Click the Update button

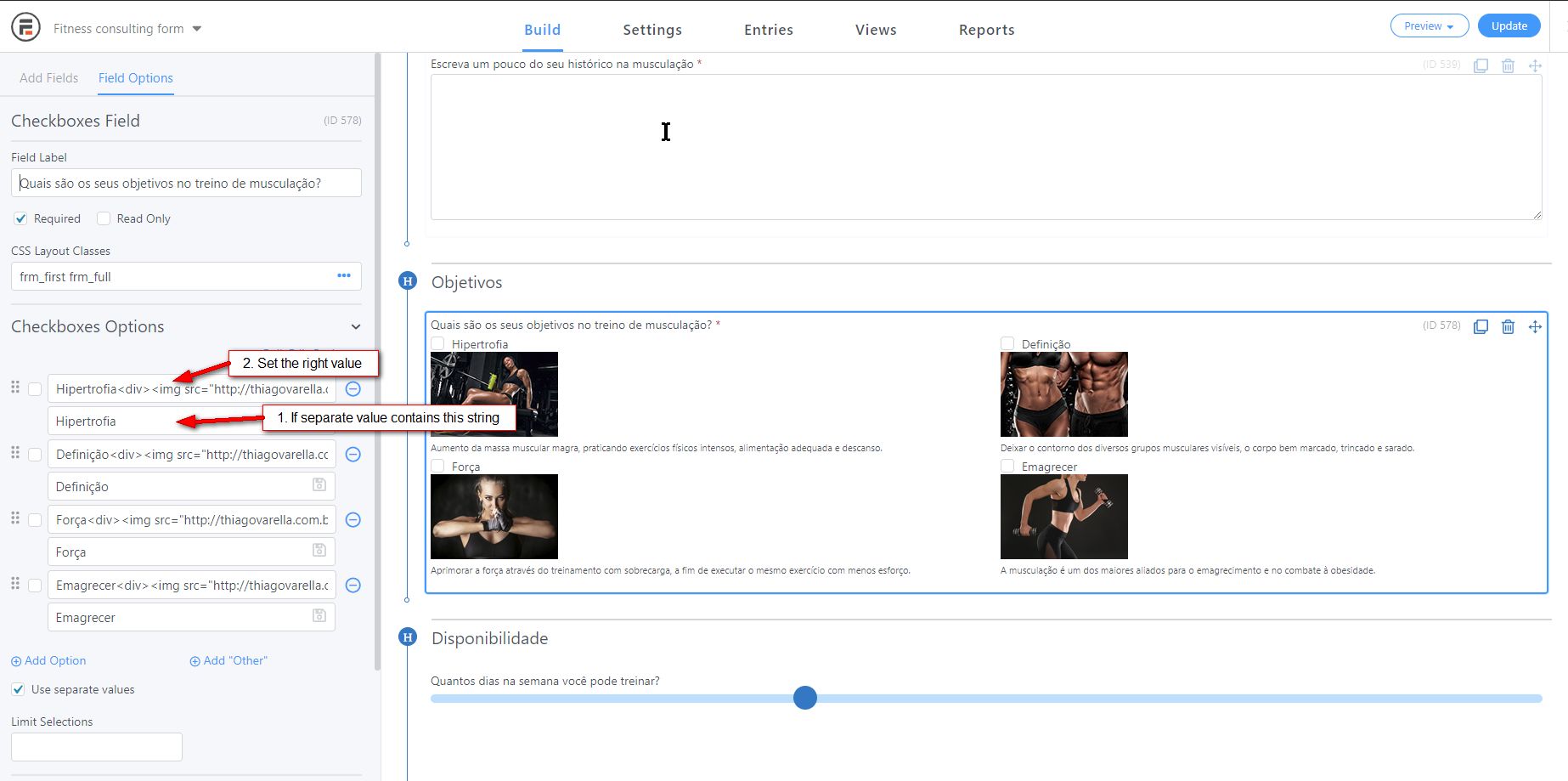[1509, 26]
